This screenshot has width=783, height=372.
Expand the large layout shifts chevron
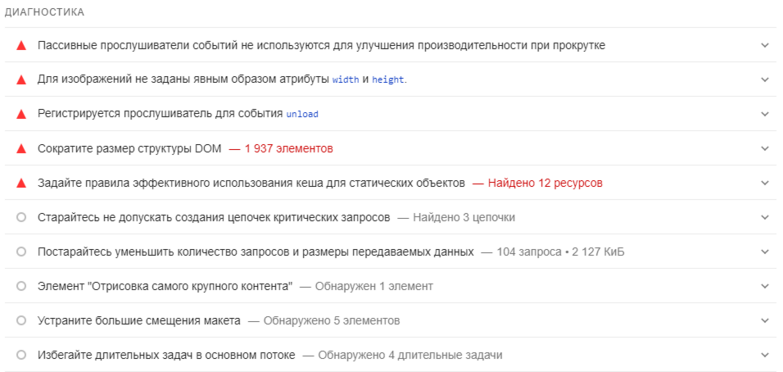pos(765,321)
